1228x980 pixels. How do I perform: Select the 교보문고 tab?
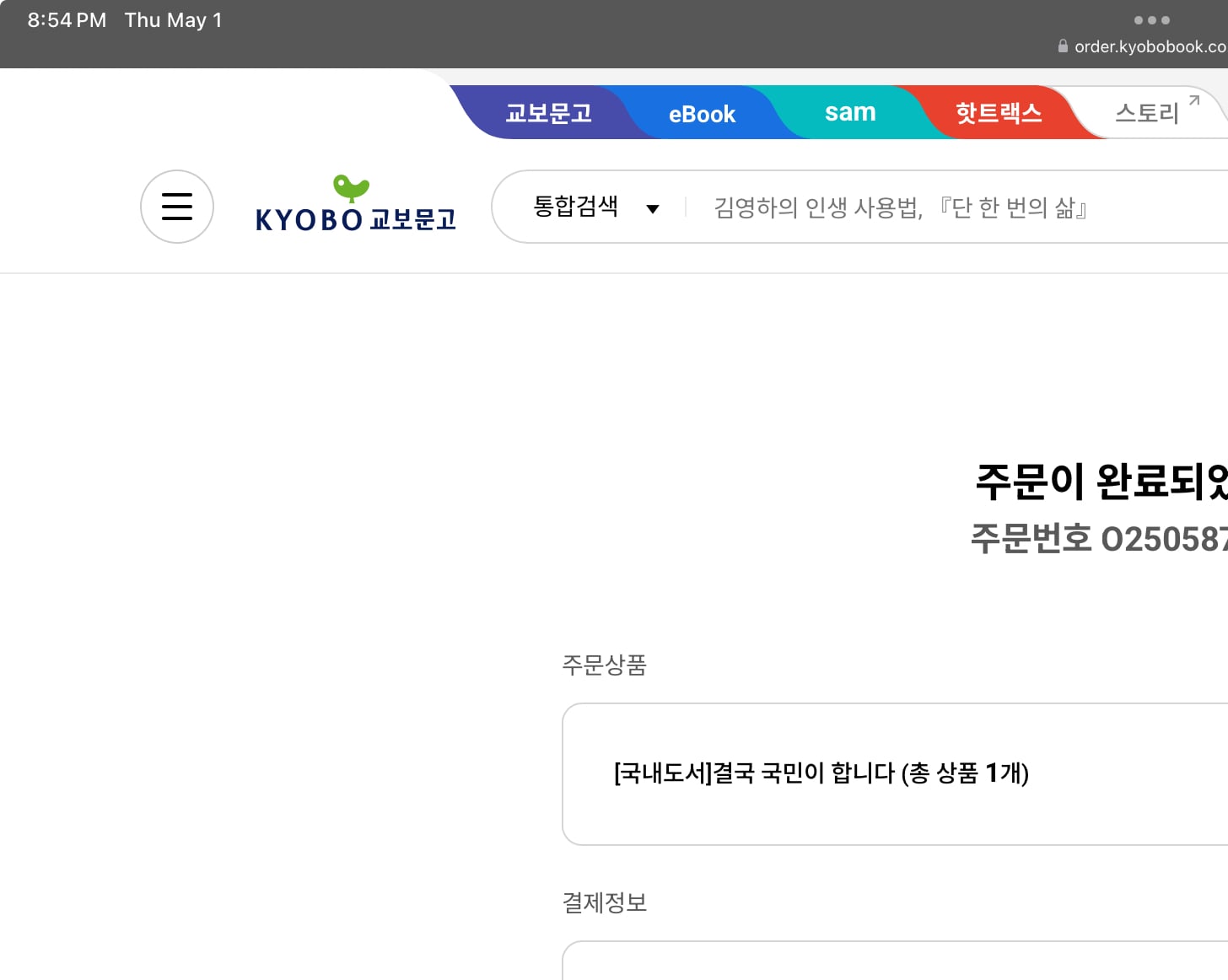548,113
